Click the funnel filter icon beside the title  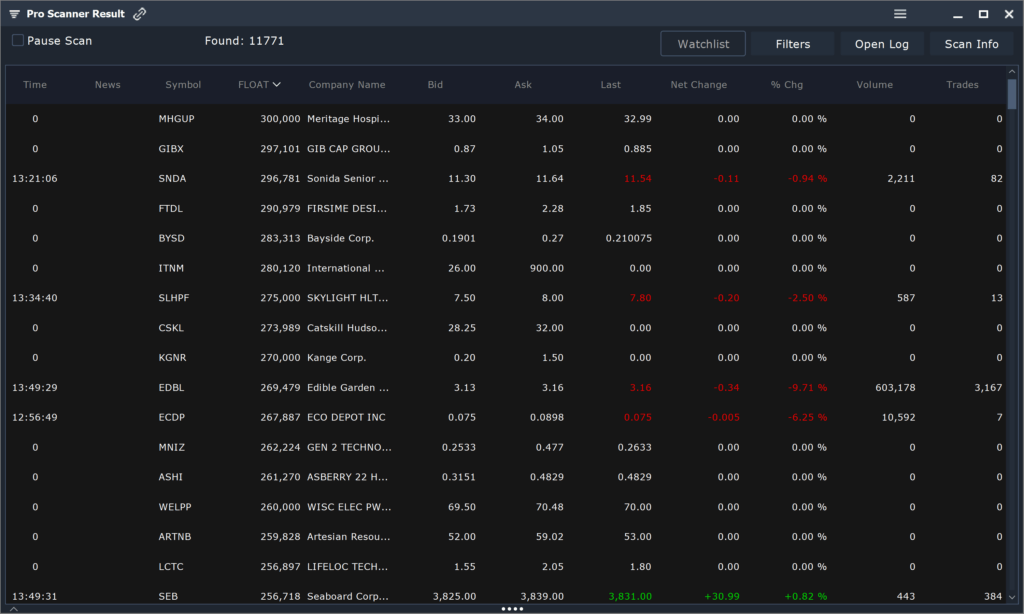14,14
